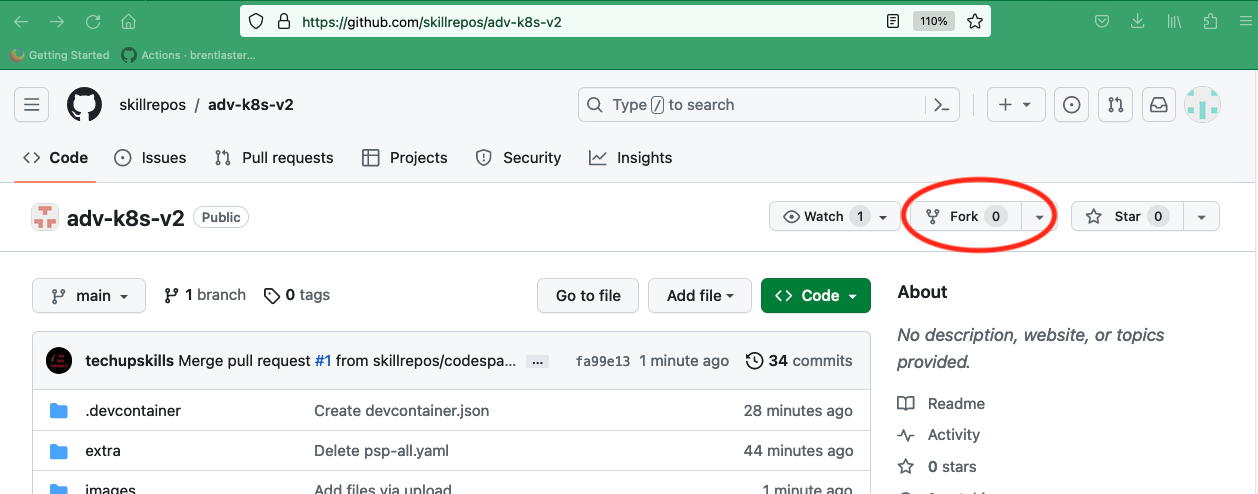Switch to the Issues tab
This screenshot has height=494, width=1258.
(150, 158)
